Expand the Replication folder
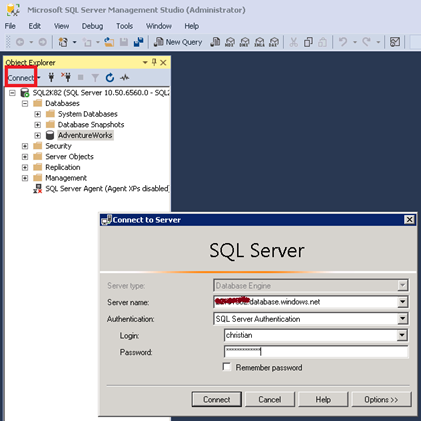Viewport: 421px width, 421px height. (x=25, y=167)
